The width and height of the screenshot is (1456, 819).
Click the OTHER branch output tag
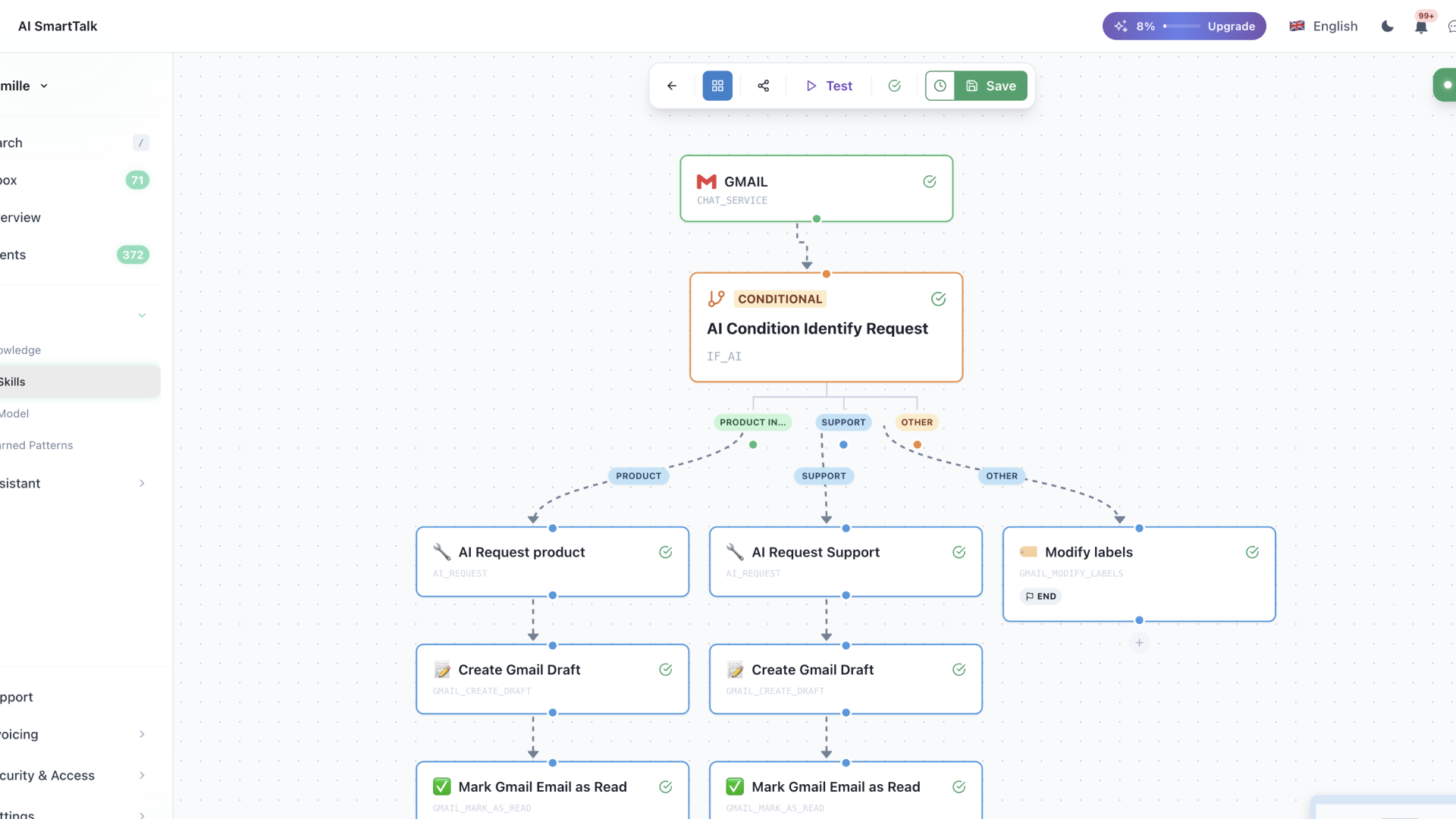point(917,422)
